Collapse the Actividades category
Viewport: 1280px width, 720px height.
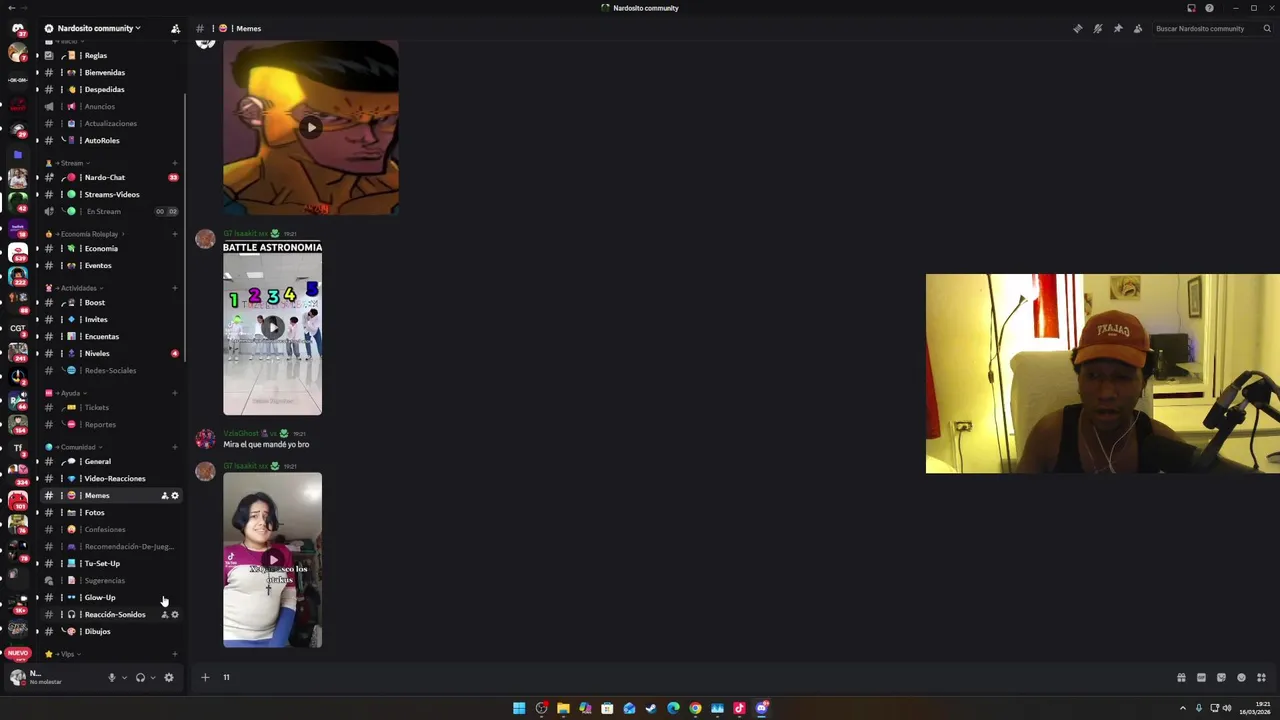tap(74, 288)
